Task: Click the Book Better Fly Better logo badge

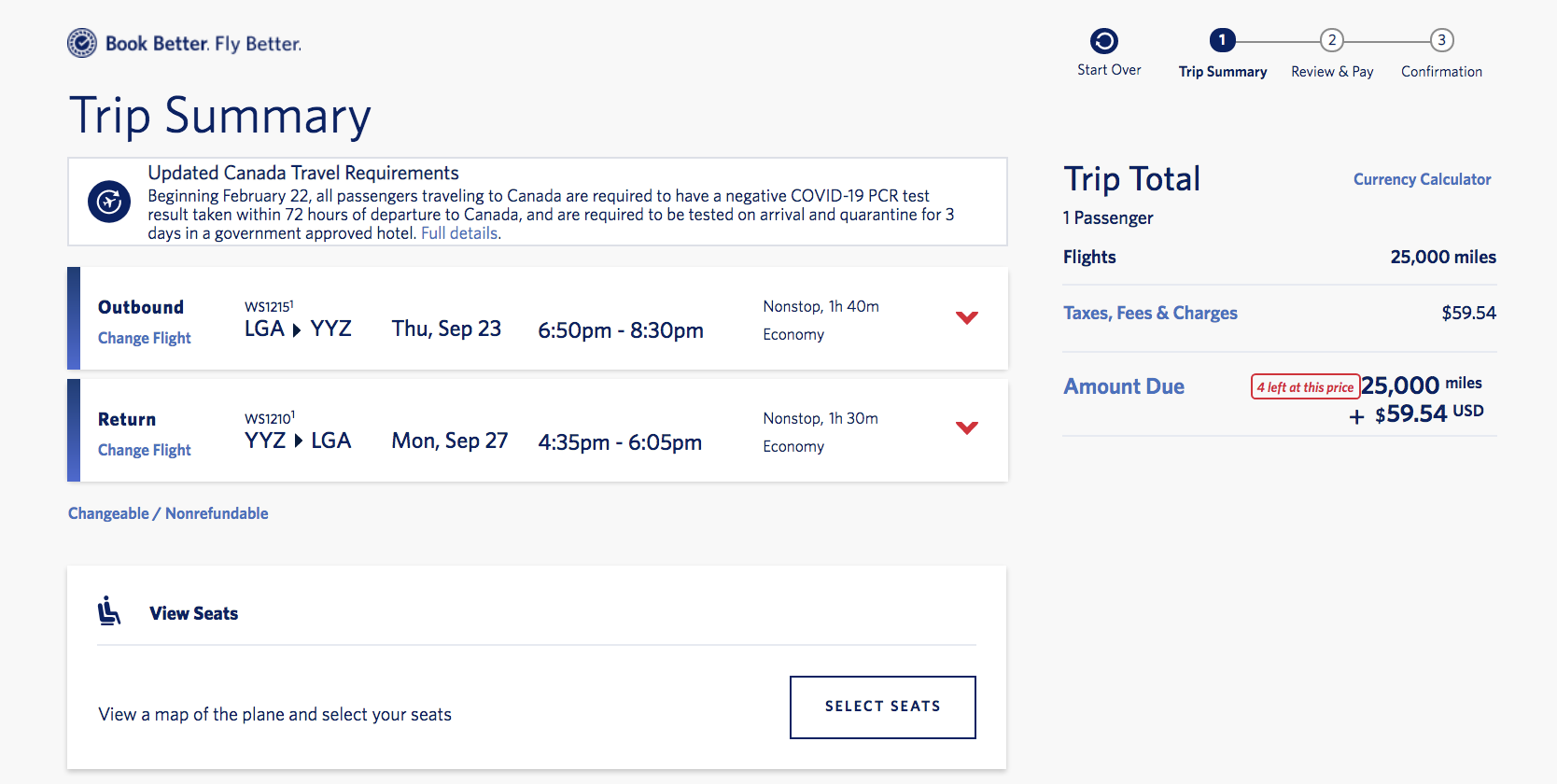Action: [x=82, y=43]
